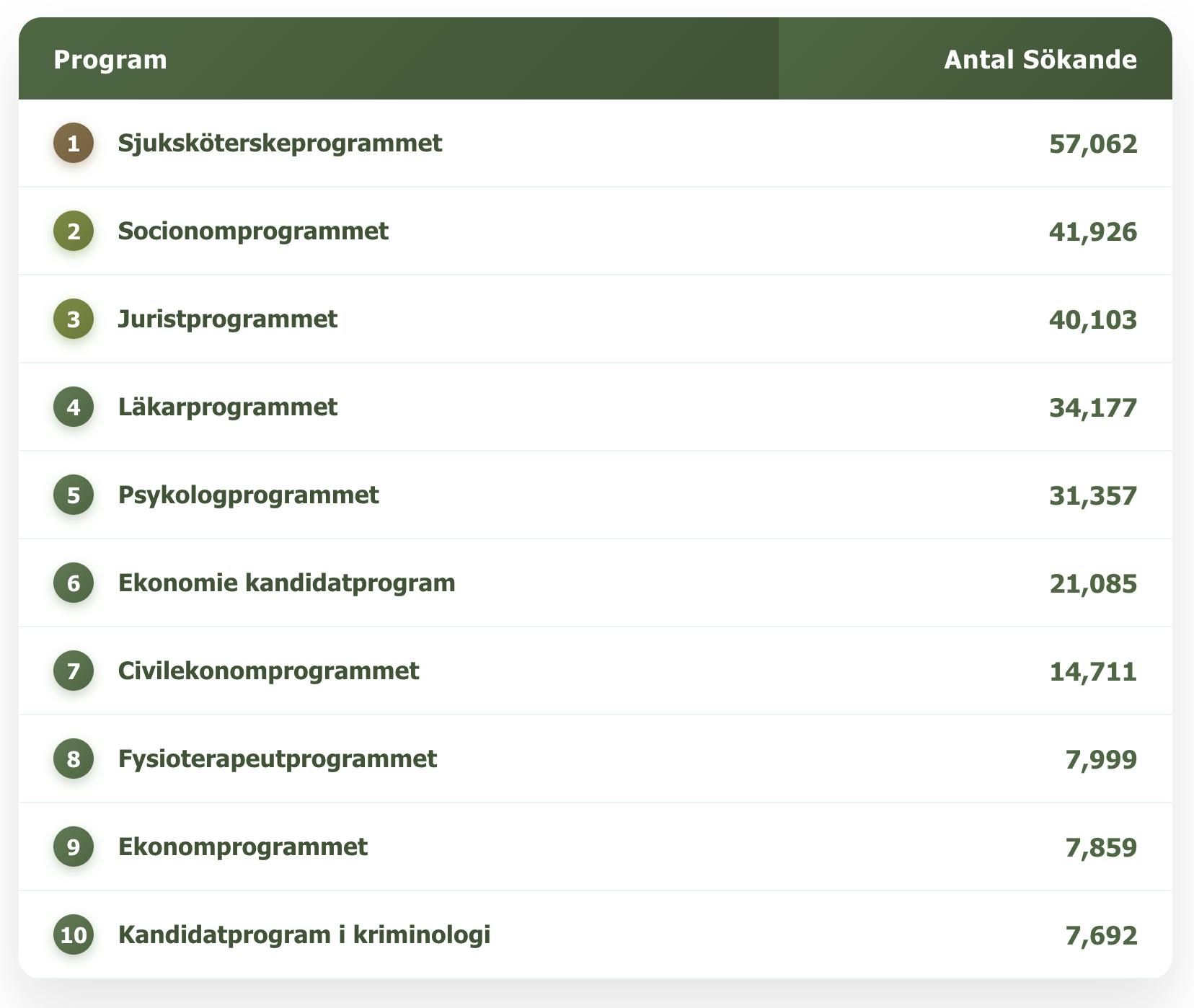Select the Socionomprogrammet row
The width and height of the screenshot is (1194, 1008).
(253, 231)
